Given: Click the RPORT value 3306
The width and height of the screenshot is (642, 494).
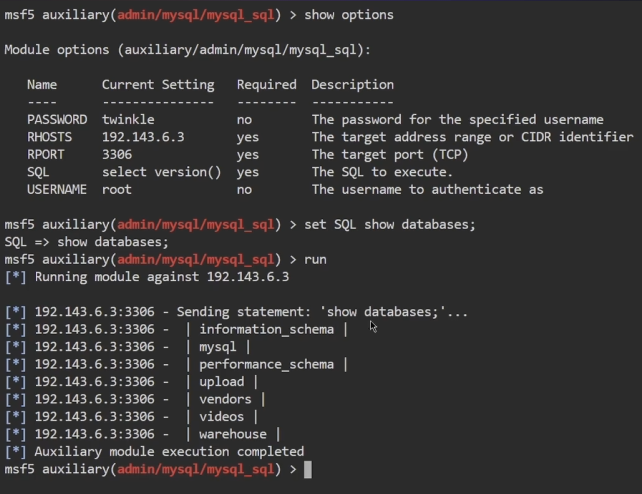Looking at the screenshot, I should pyautogui.click(x=117, y=155).
